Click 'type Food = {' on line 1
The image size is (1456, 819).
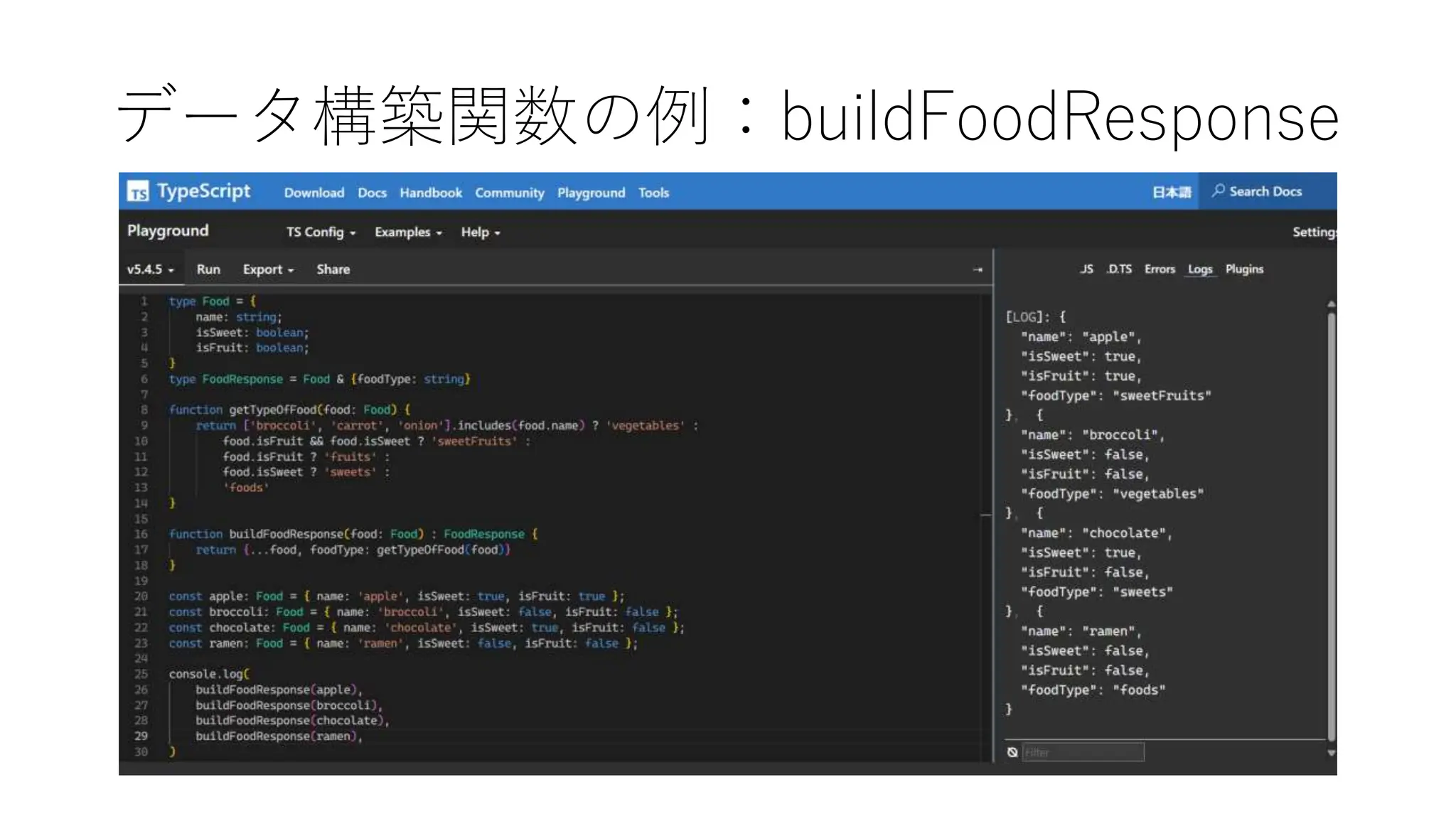coord(212,301)
